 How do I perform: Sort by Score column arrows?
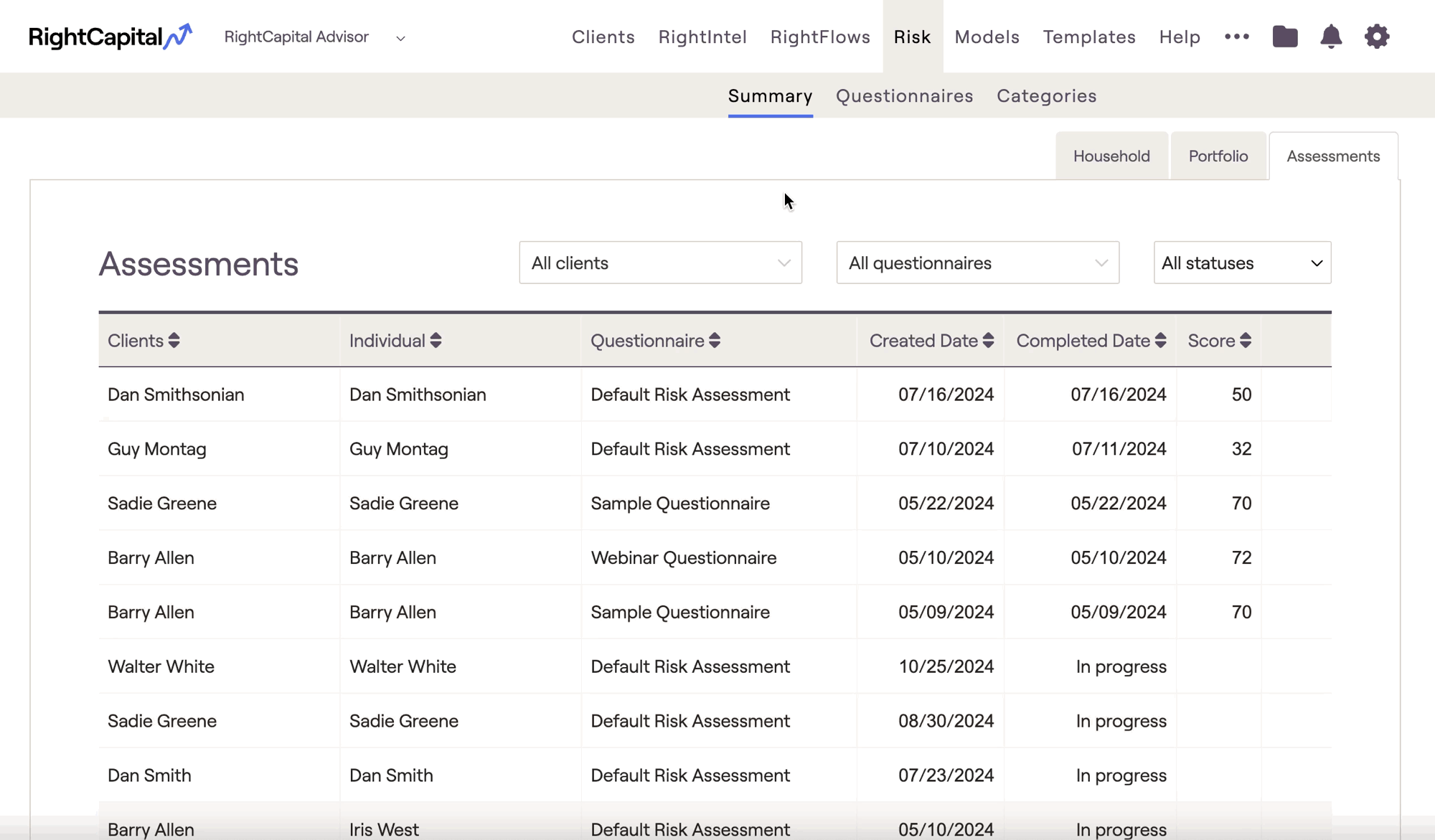(x=1246, y=341)
